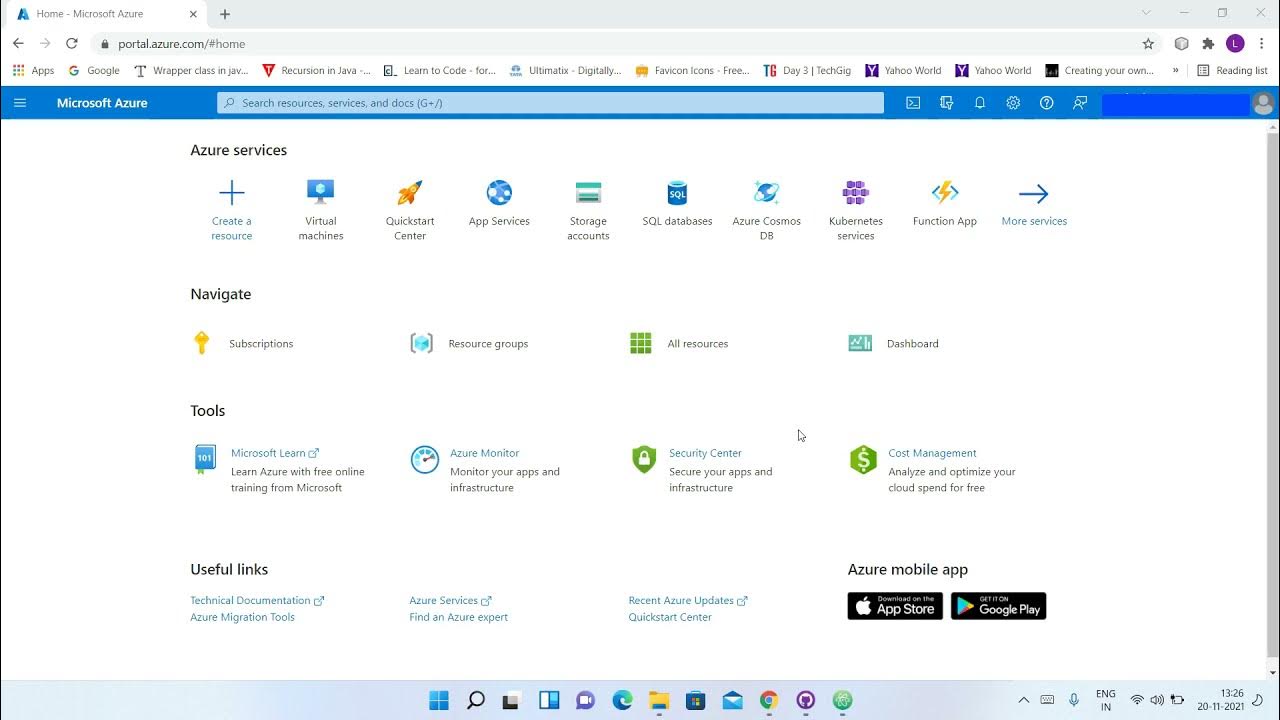Screen dimensions: 1280x720
Task: Click the account avatar in Azure header
Action: pos(1263,104)
